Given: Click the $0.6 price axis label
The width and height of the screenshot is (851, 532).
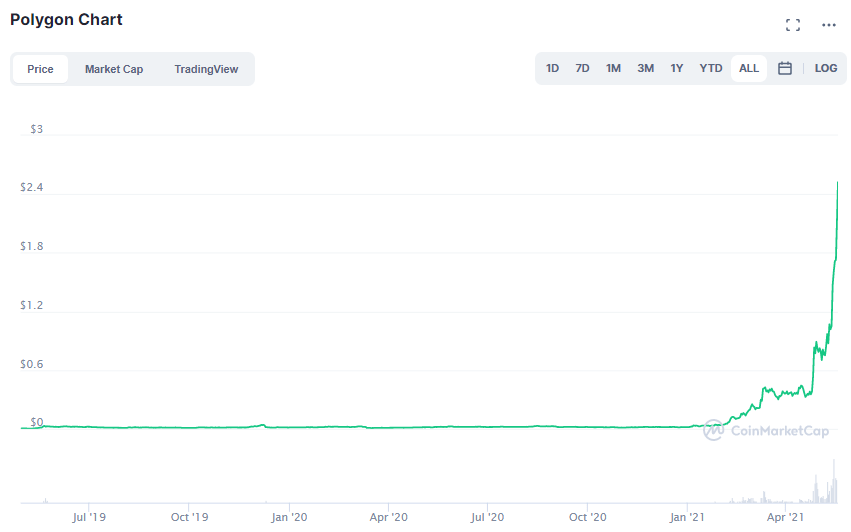Looking at the screenshot, I should [31, 364].
